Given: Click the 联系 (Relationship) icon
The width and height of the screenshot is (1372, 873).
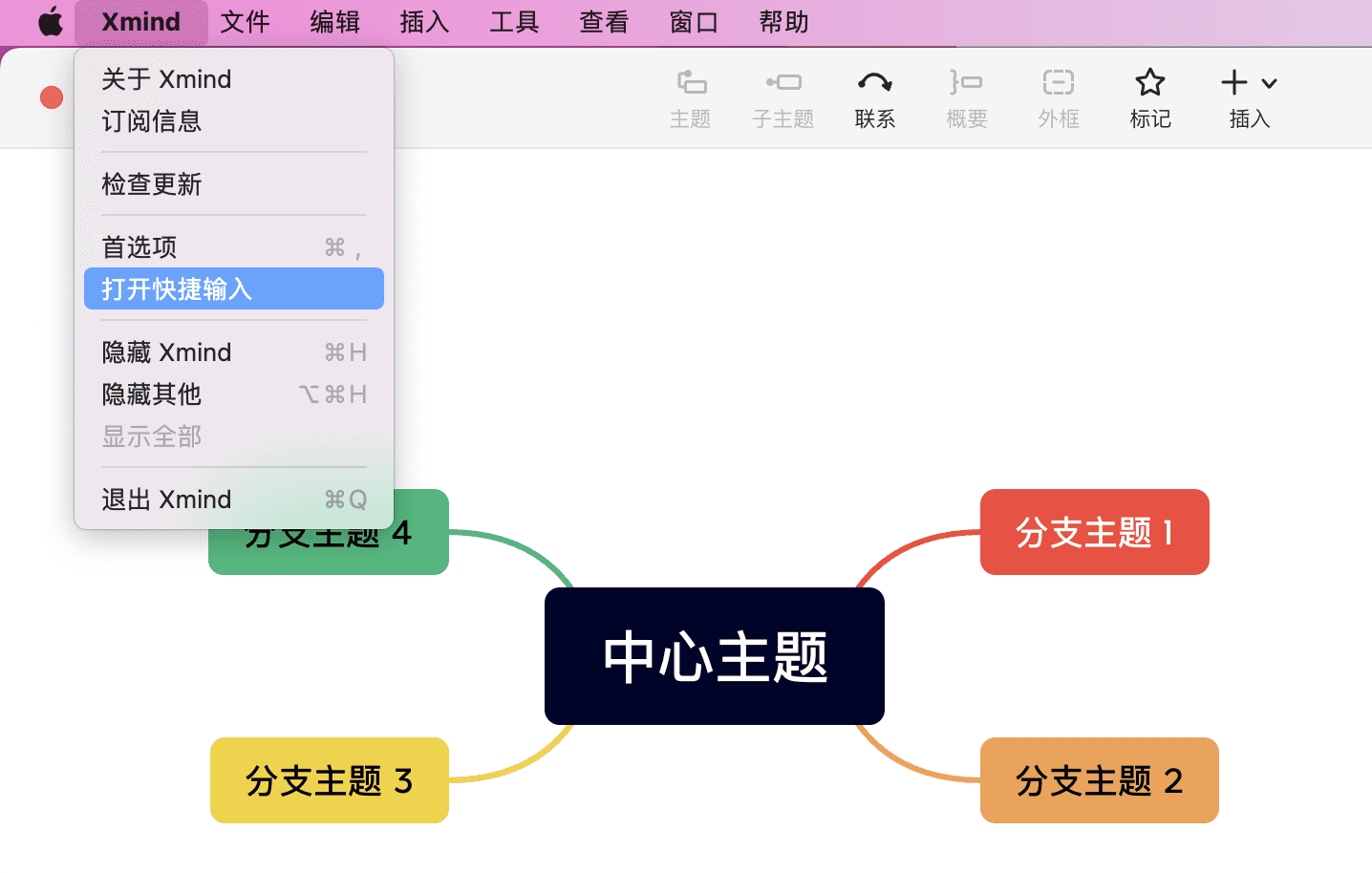Looking at the screenshot, I should tap(873, 96).
